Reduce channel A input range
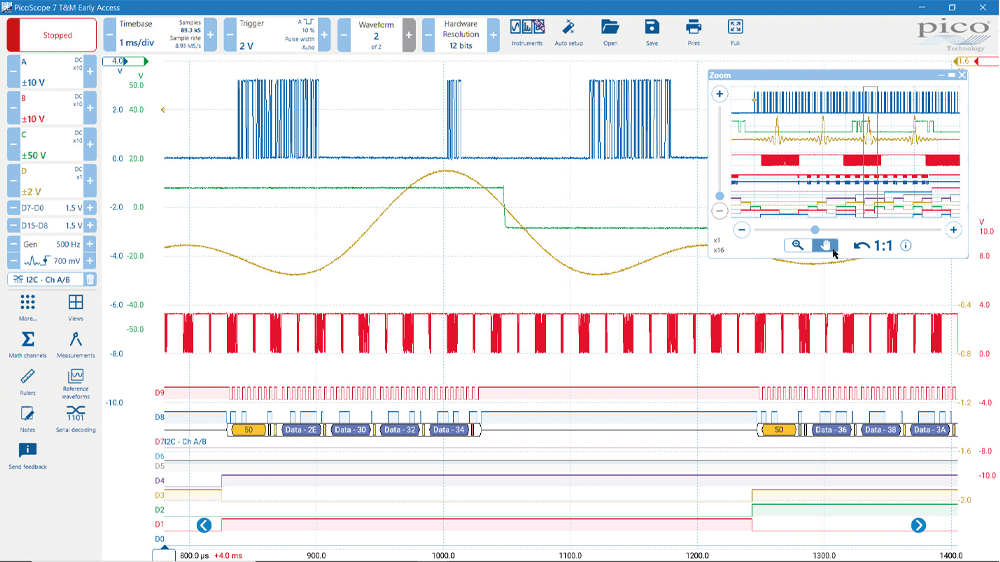Screen dimensions: 1000x562 tap(13, 71)
